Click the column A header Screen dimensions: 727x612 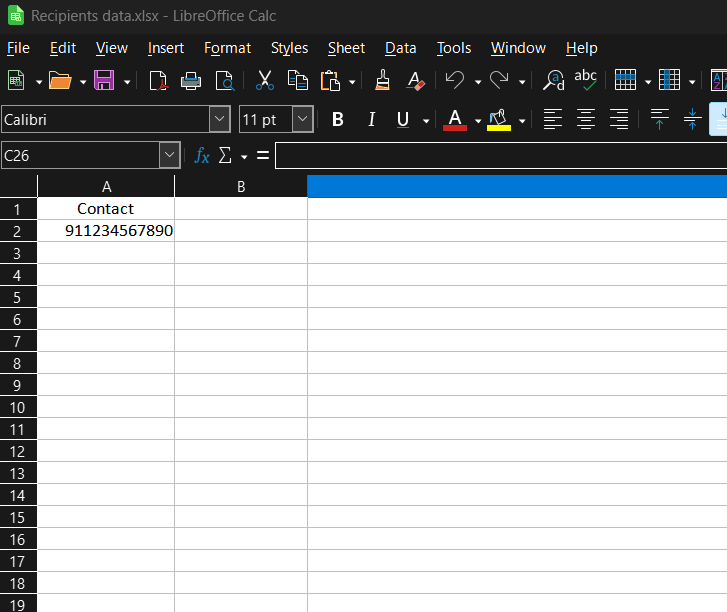click(x=106, y=187)
